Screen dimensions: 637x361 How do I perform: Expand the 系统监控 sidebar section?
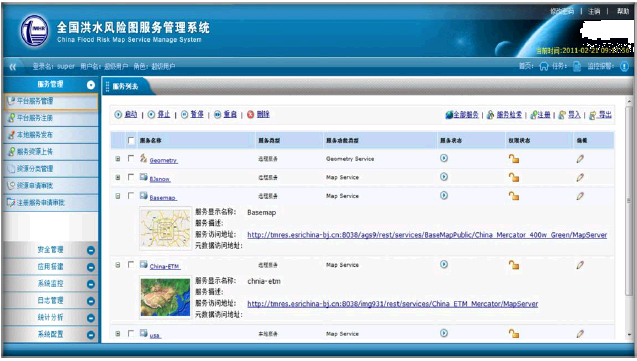pos(91,284)
